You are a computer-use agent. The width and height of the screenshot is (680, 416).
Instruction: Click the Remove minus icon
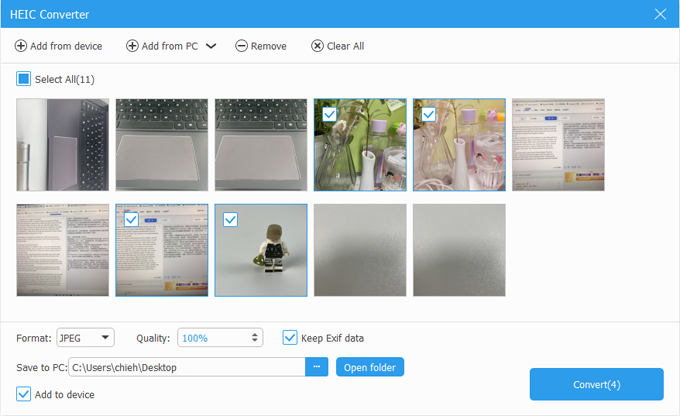pyautogui.click(x=241, y=46)
